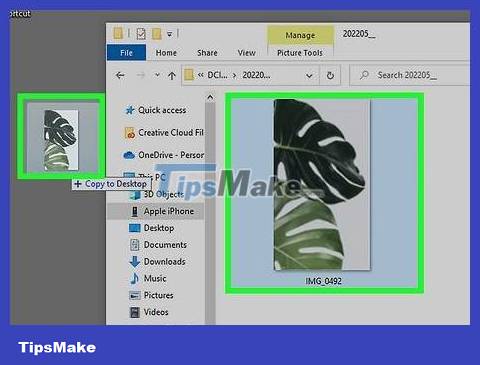480x365 pixels.
Task: Click the Quick access star icon
Action: pos(129,110)
